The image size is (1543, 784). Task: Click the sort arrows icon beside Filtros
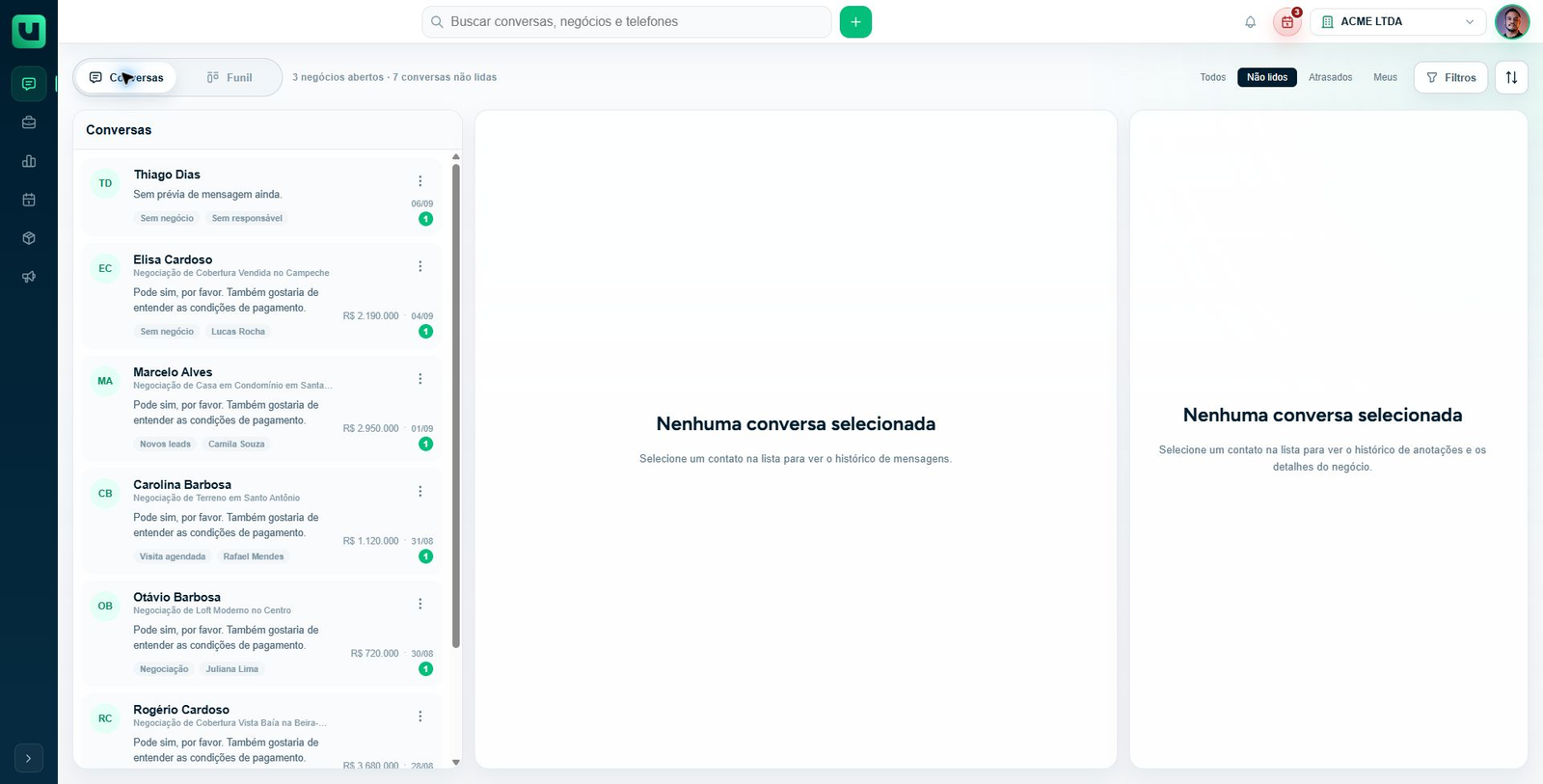(x=1511, y=77)
